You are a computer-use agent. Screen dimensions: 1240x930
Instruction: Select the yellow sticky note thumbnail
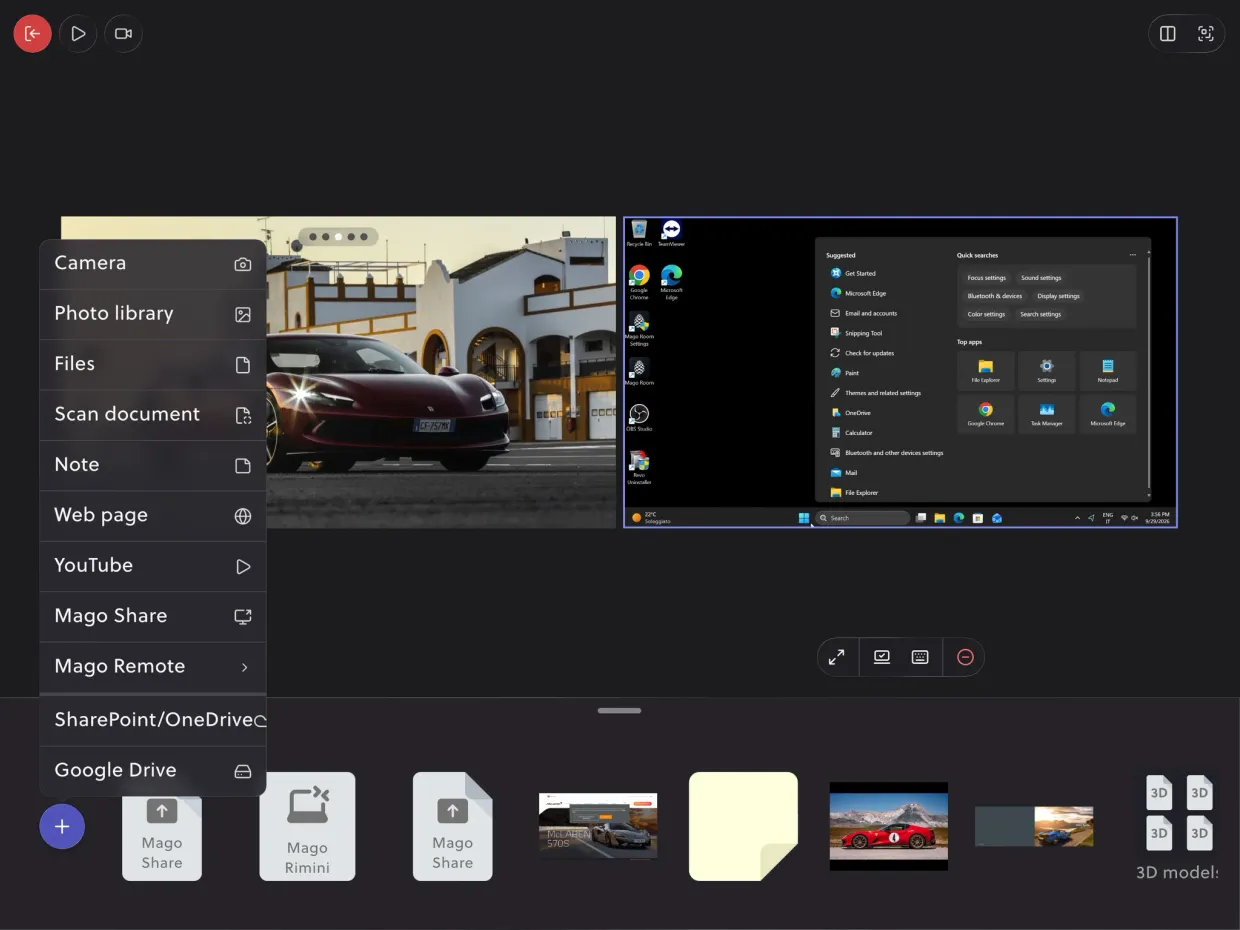[743, 826]
